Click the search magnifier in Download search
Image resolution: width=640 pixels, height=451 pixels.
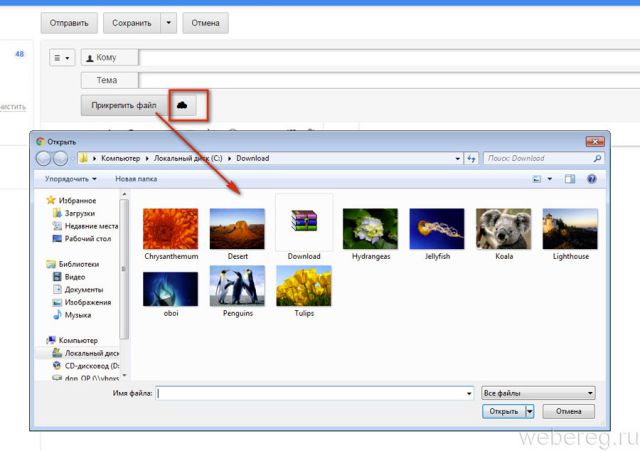[x=597, y=158]
